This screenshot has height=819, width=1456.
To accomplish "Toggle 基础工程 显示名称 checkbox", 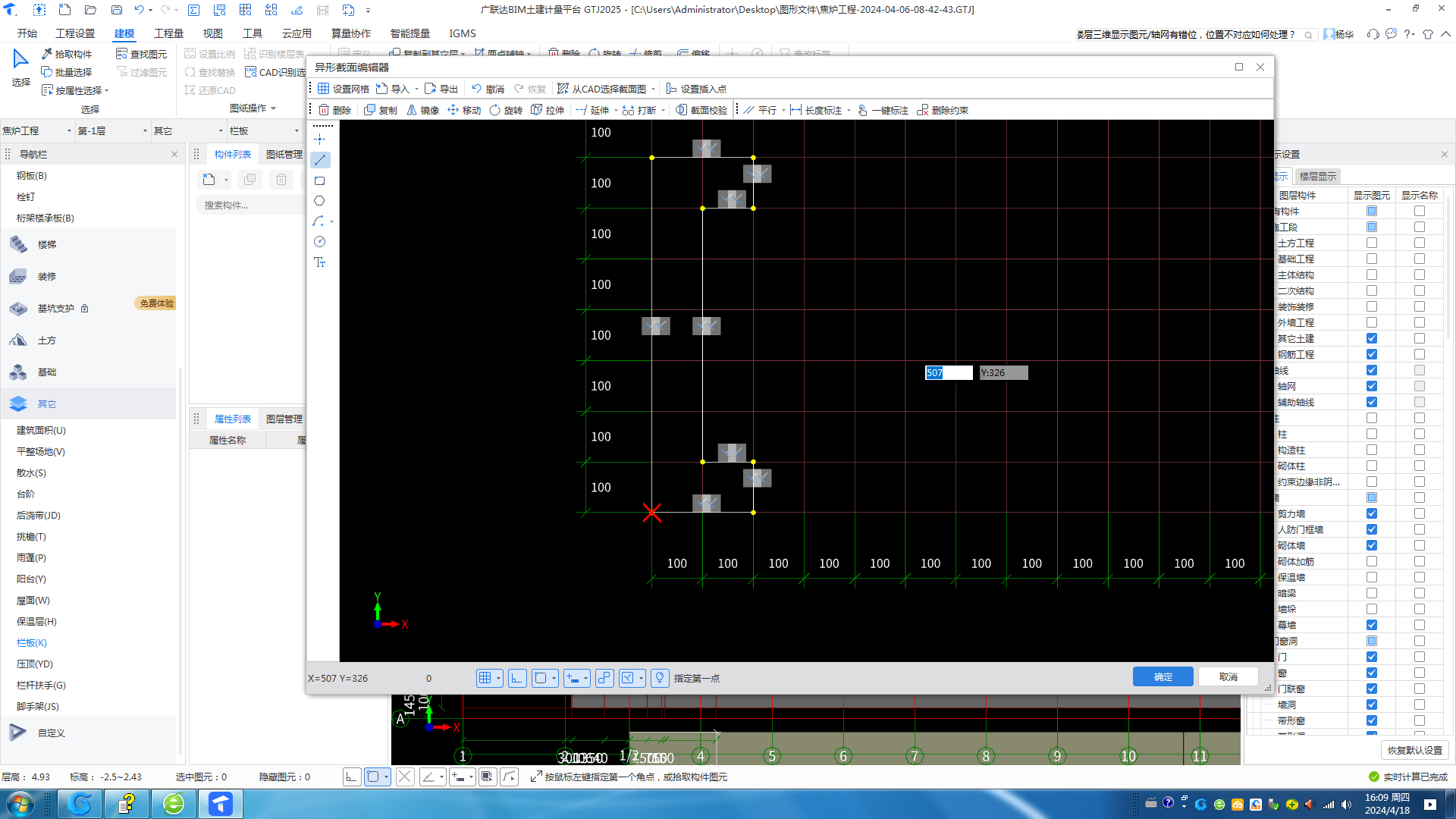I will (1420, 259).
